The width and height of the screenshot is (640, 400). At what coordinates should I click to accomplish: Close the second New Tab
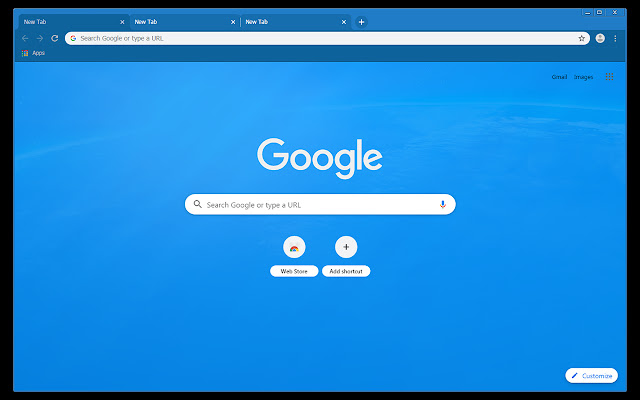pos(233,22)
